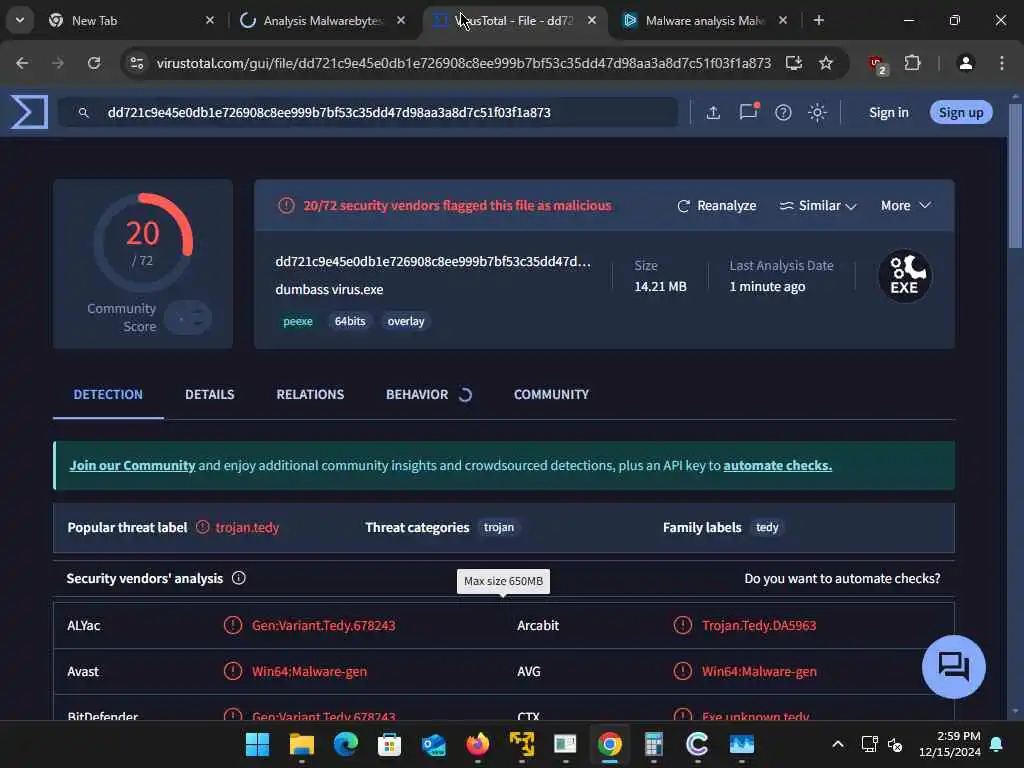Image resolution: width=1024 pixels, height=768 pixels.
Task: Click Sign in
Action: [888, 112]
